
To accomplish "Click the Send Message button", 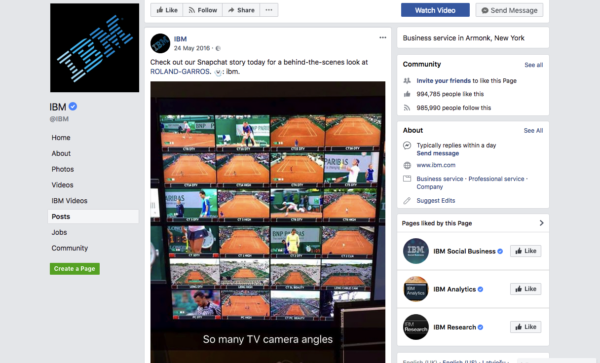I will pos(509,10).
